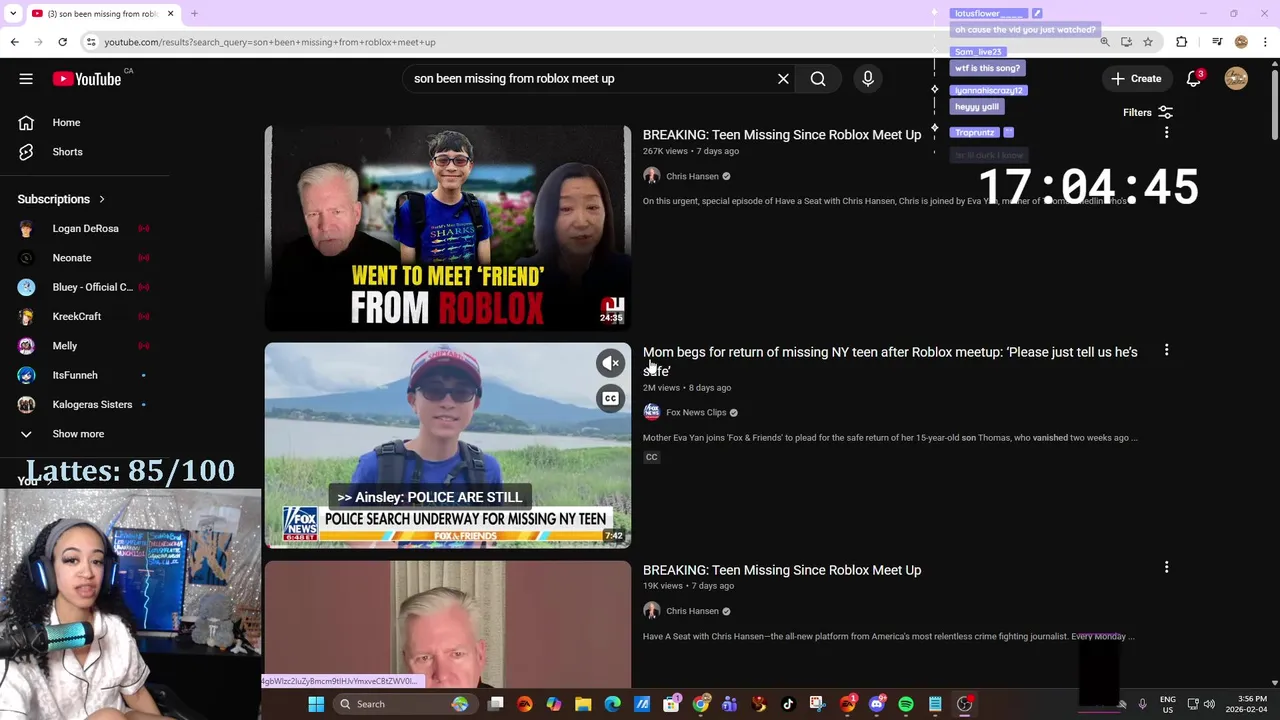Open the Fox & Friends video thumbnail
The height and width of the screenshot is (720, 1280).
[448, 446]
